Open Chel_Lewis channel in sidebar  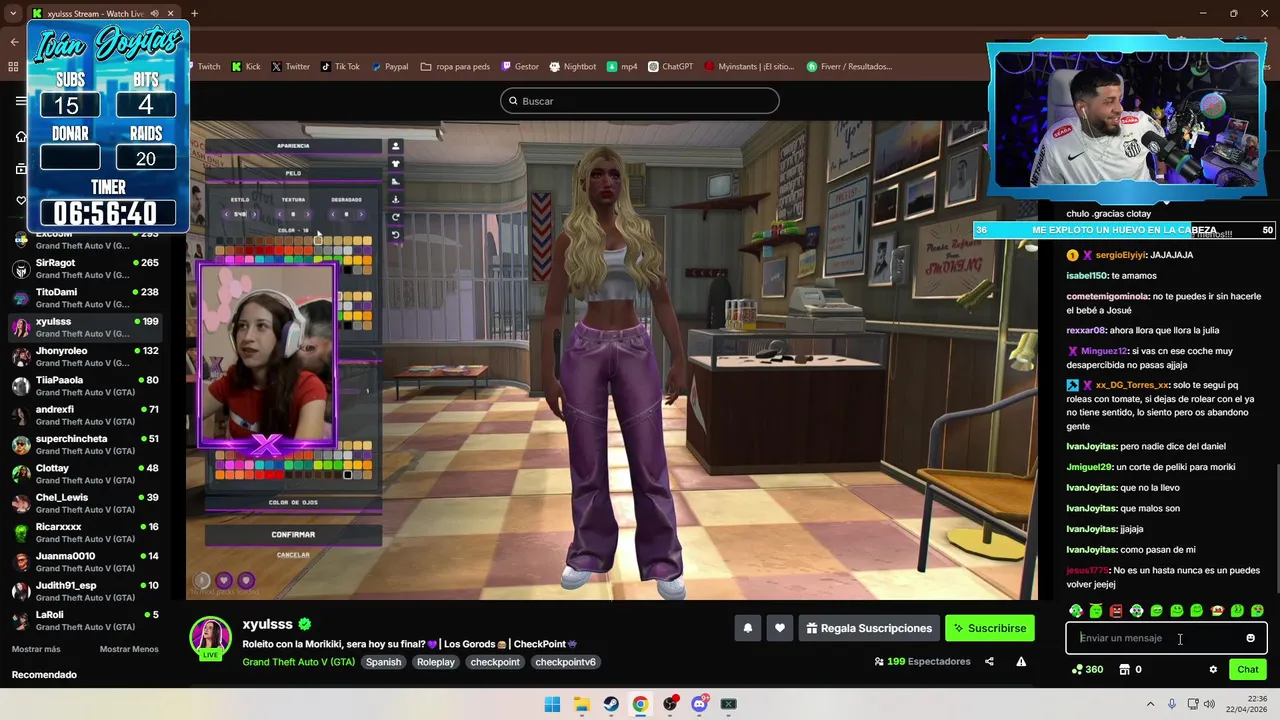(x=84, y=503)
